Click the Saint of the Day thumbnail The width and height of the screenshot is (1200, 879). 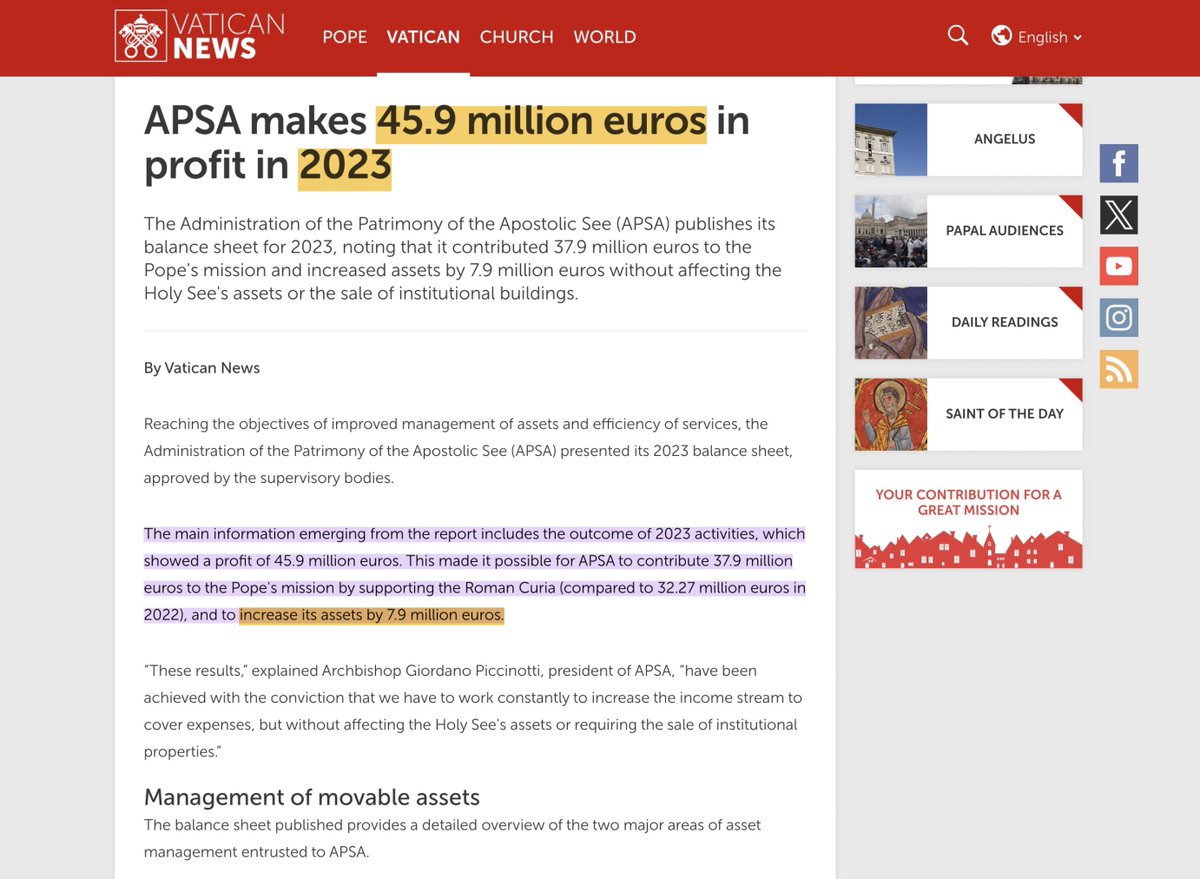coord(891,414)
